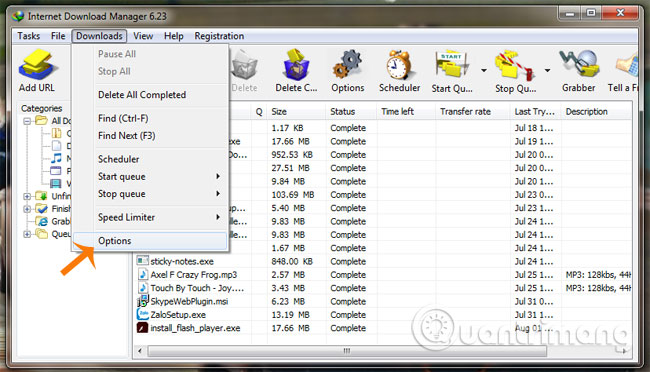
Task: Click the sticky-notes.exe file icon
Action: point(142,261)
